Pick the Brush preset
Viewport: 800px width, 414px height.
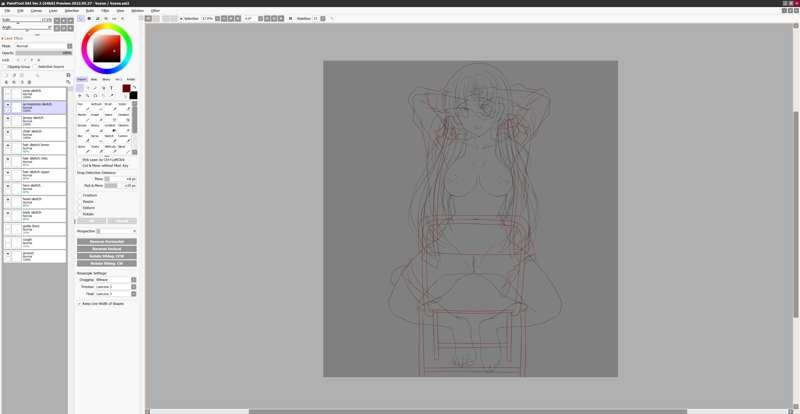[x=110, y=106]
